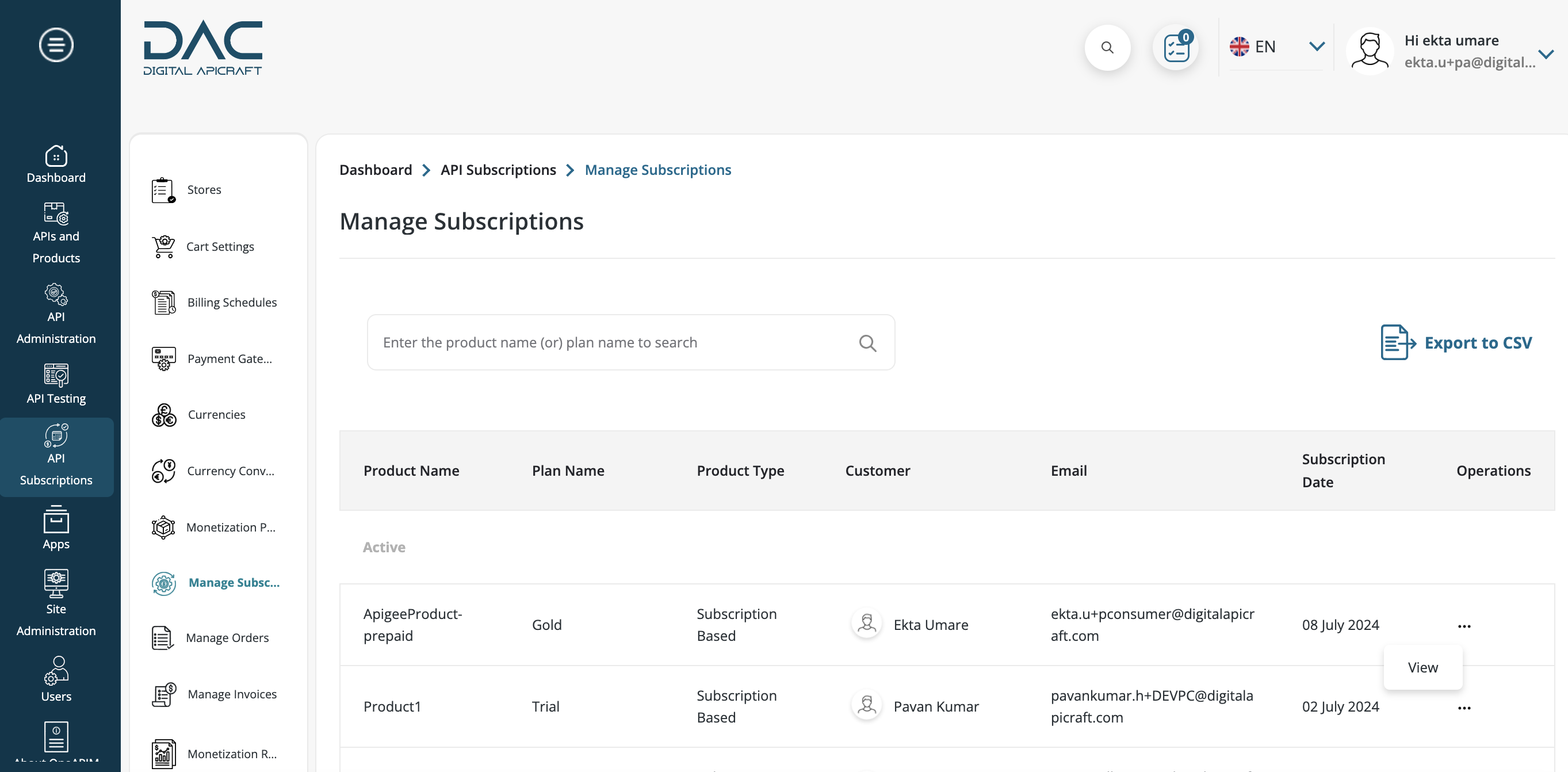Click the Export to CSV document icon
1568x772 pixels.
(1398, 342)
